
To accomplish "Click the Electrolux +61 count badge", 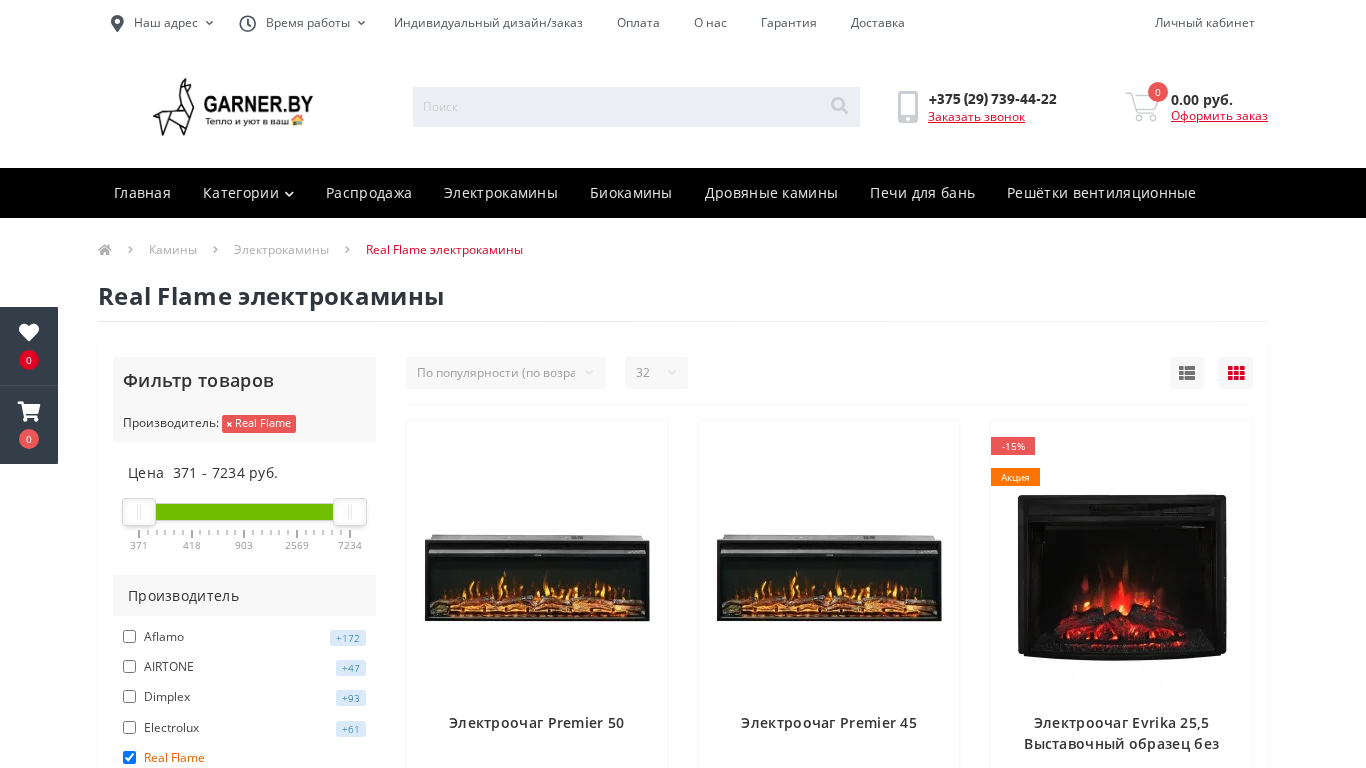I will point(351,729).
